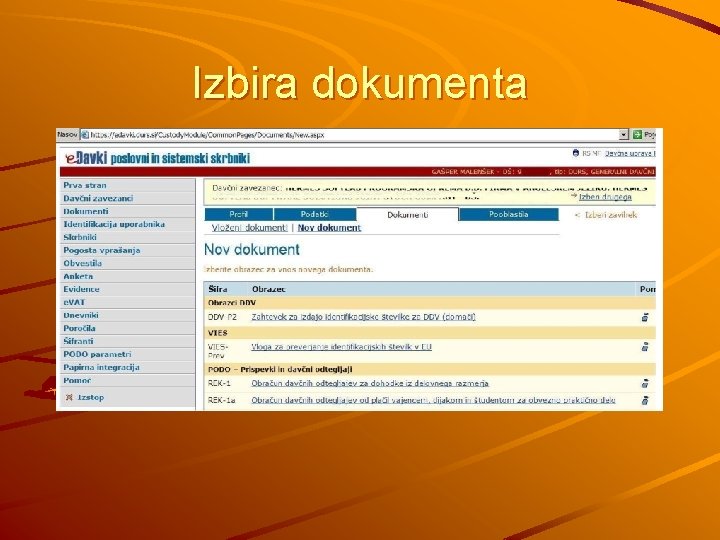Click page icon in address bar
Screen dimensions: 720x540
click(x=85, y=135)
